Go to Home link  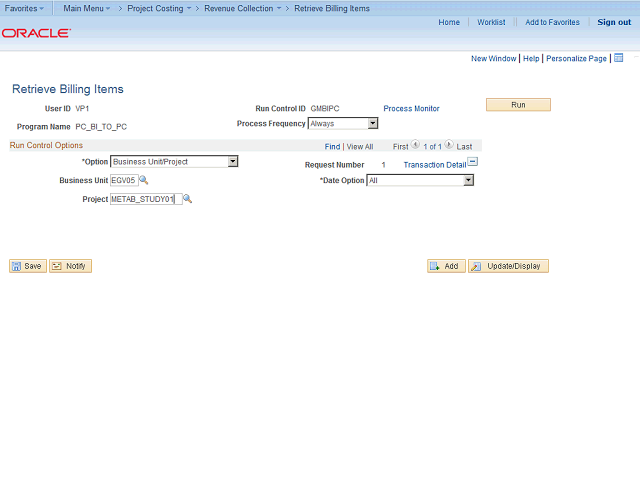coord(449,22)
